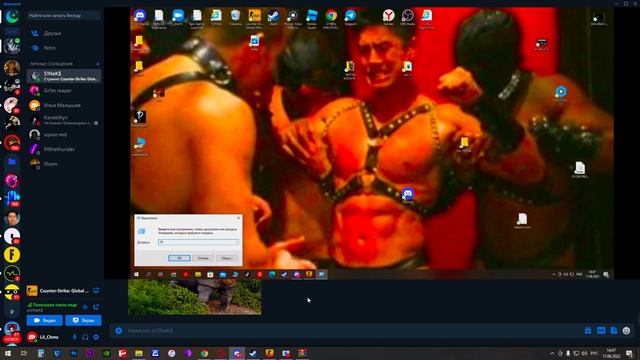Show hidden icons in the system tray

click(x=552, y=353)
